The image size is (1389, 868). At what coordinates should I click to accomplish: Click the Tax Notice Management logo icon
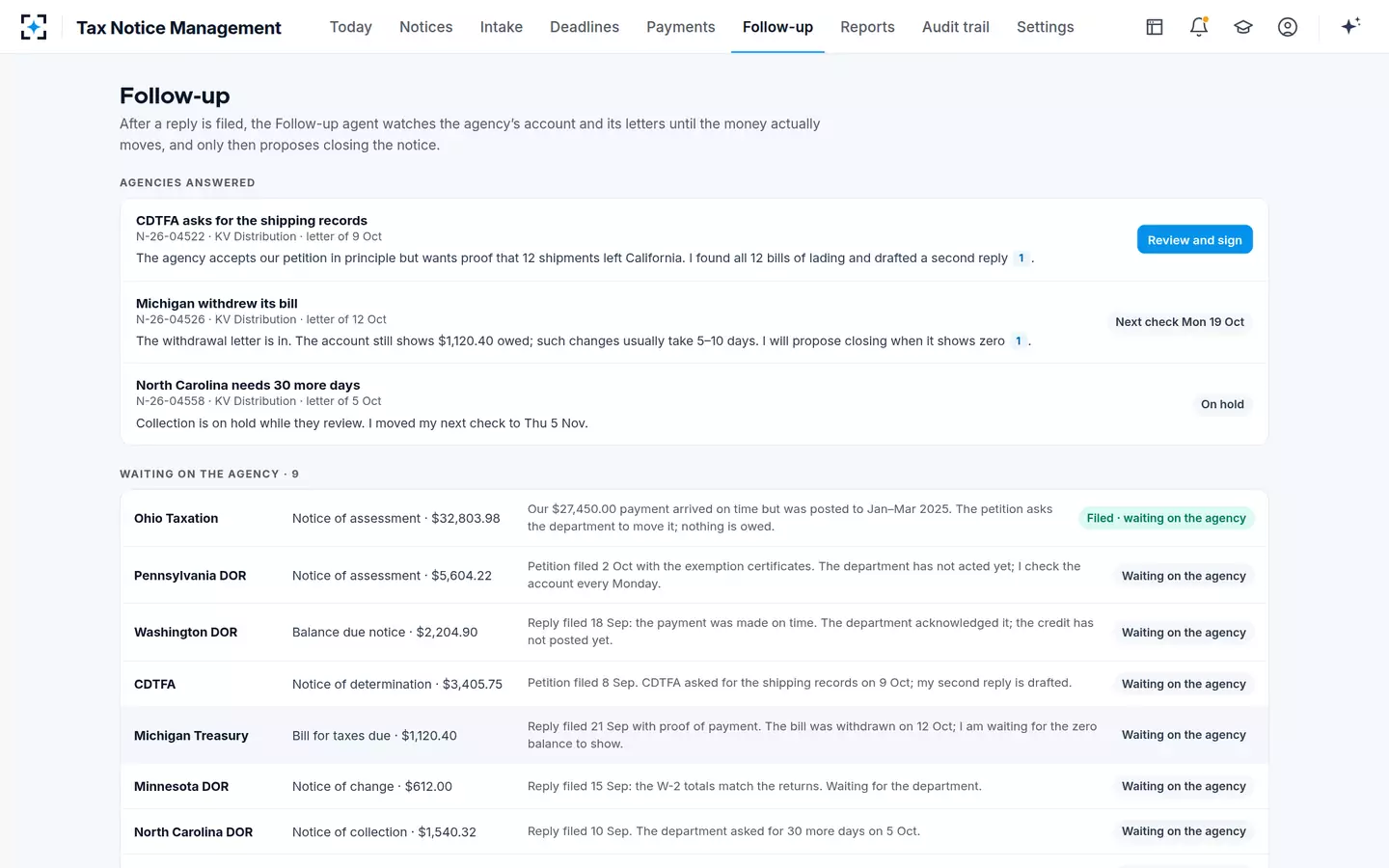[34, 27]
